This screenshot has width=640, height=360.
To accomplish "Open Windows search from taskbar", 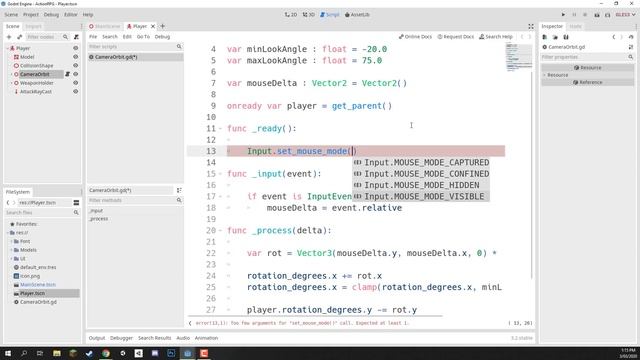I will 24,353.
